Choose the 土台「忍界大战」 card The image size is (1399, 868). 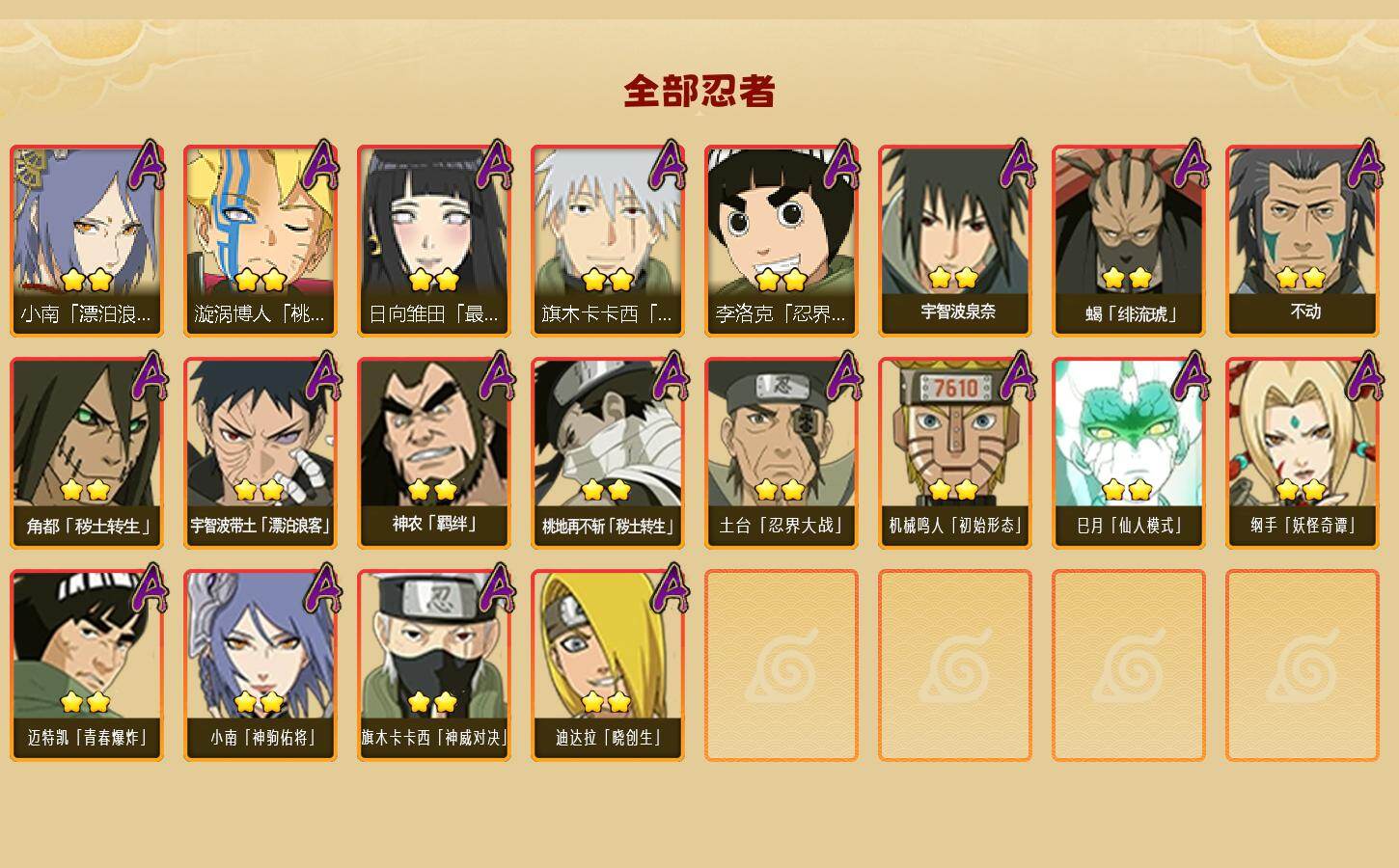[x=782, y=453]
